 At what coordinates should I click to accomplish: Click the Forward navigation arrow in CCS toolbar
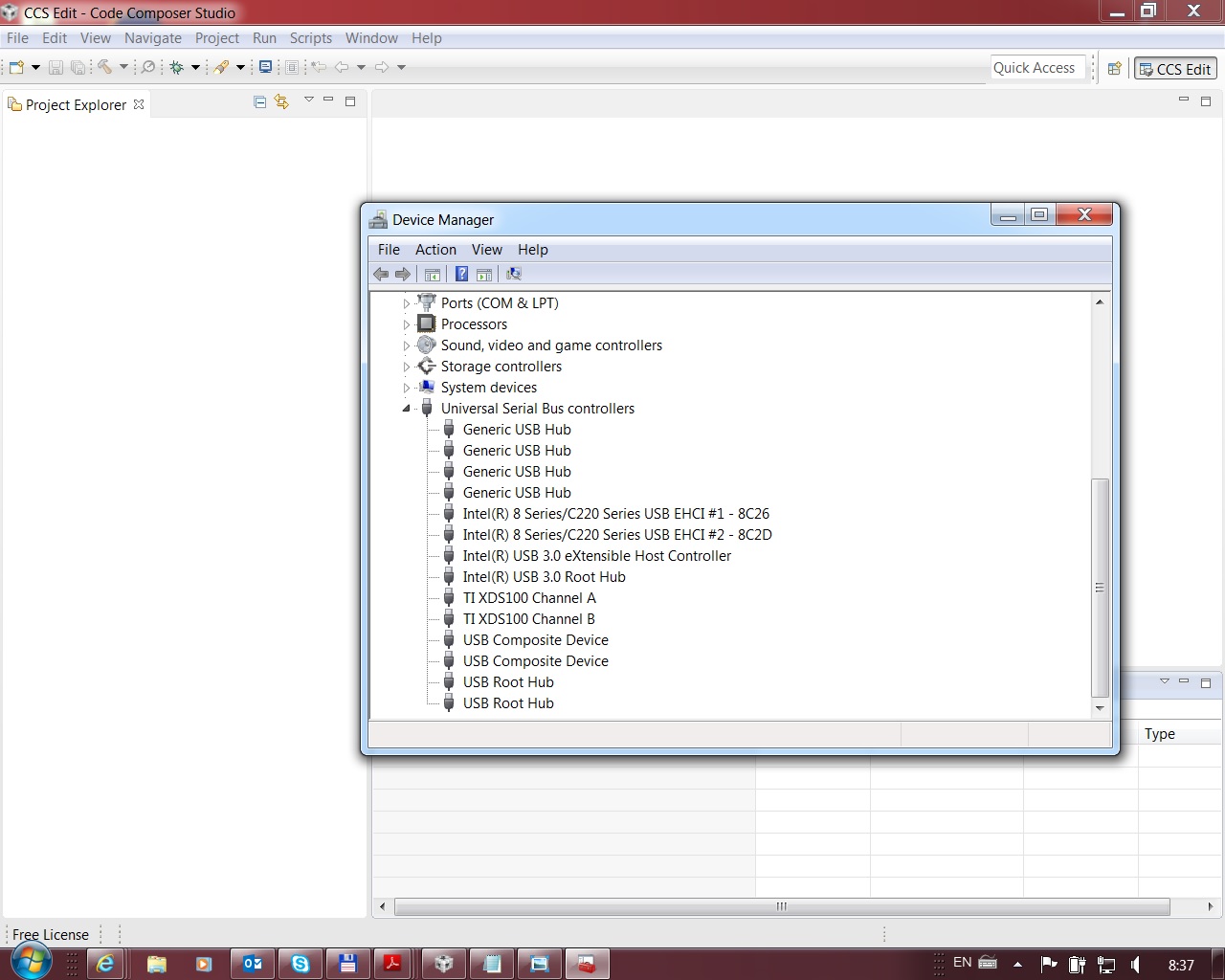point(382,67)
